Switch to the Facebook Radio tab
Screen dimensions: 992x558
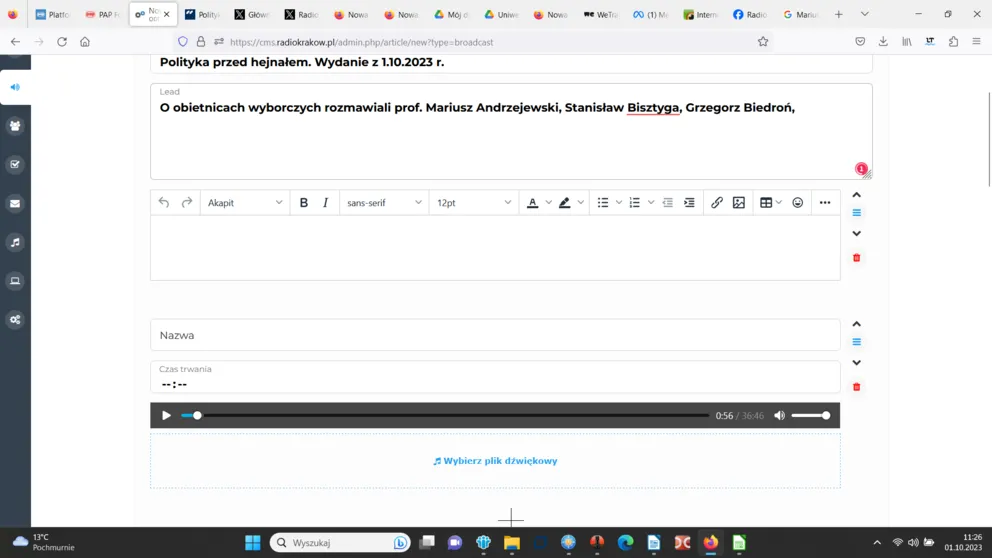click(750, 14)
